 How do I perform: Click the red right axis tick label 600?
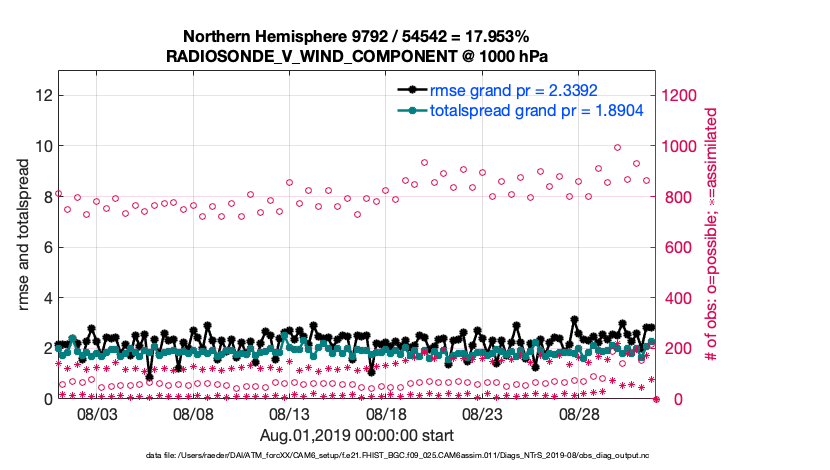(x=677, y=247)
